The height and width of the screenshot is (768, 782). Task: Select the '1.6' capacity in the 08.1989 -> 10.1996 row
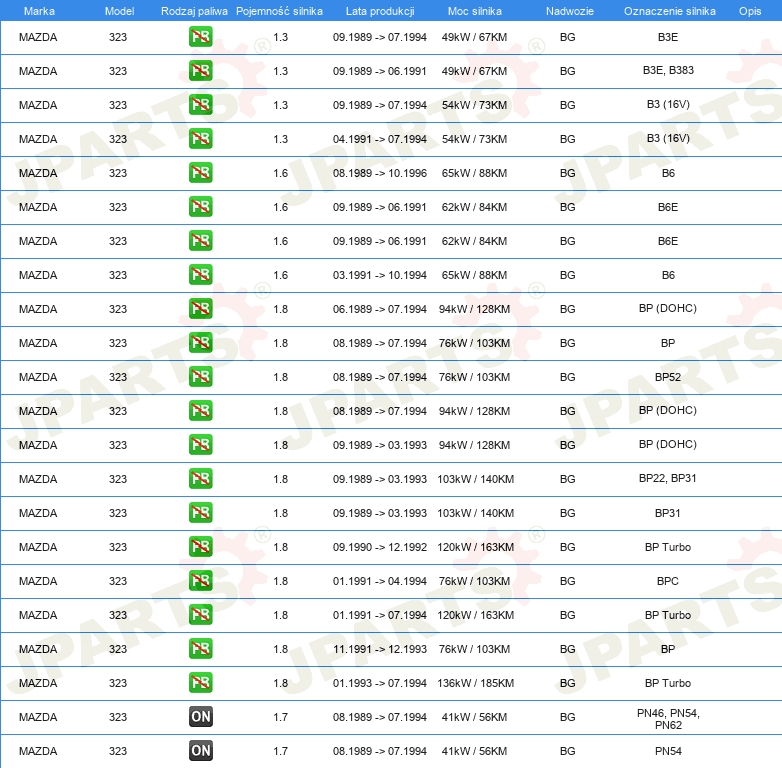pyautogui.click(x=281, y=173)
